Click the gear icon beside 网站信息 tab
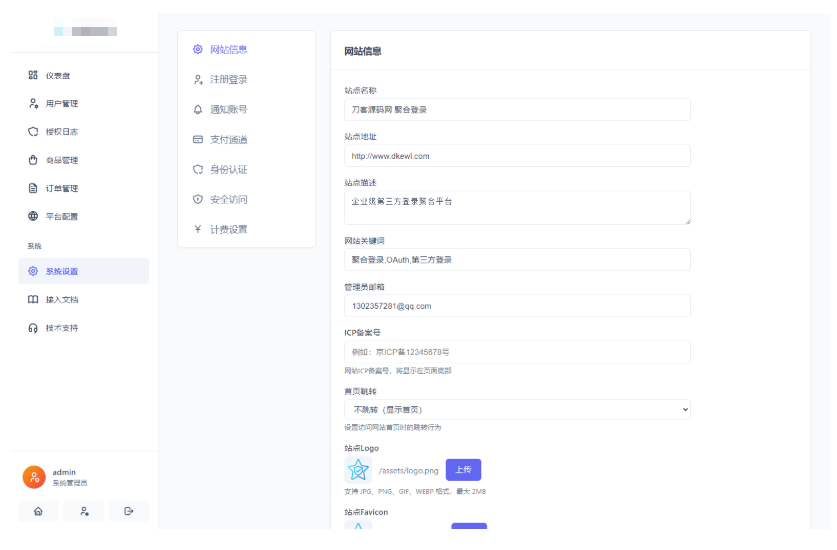837x550 pixels. pyautogui.click(x=198, y=49)
